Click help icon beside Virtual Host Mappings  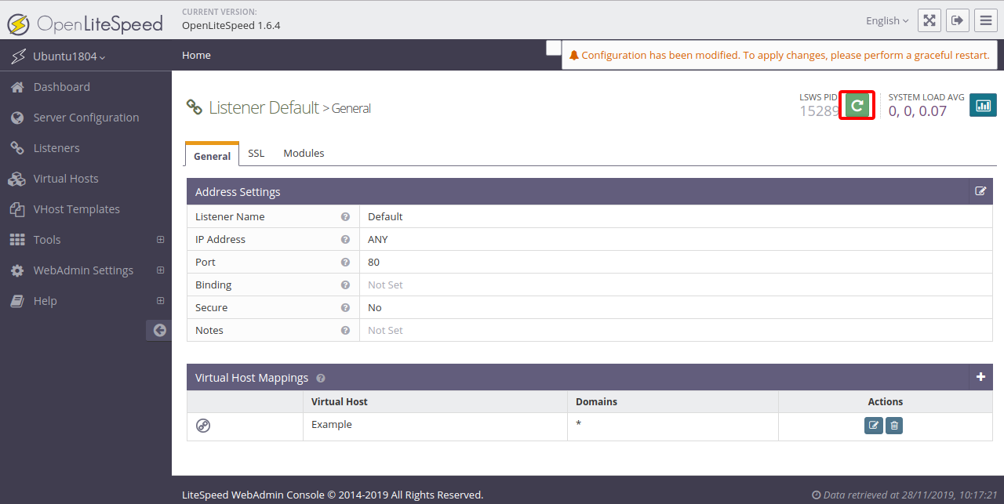(x=321, y=378)
